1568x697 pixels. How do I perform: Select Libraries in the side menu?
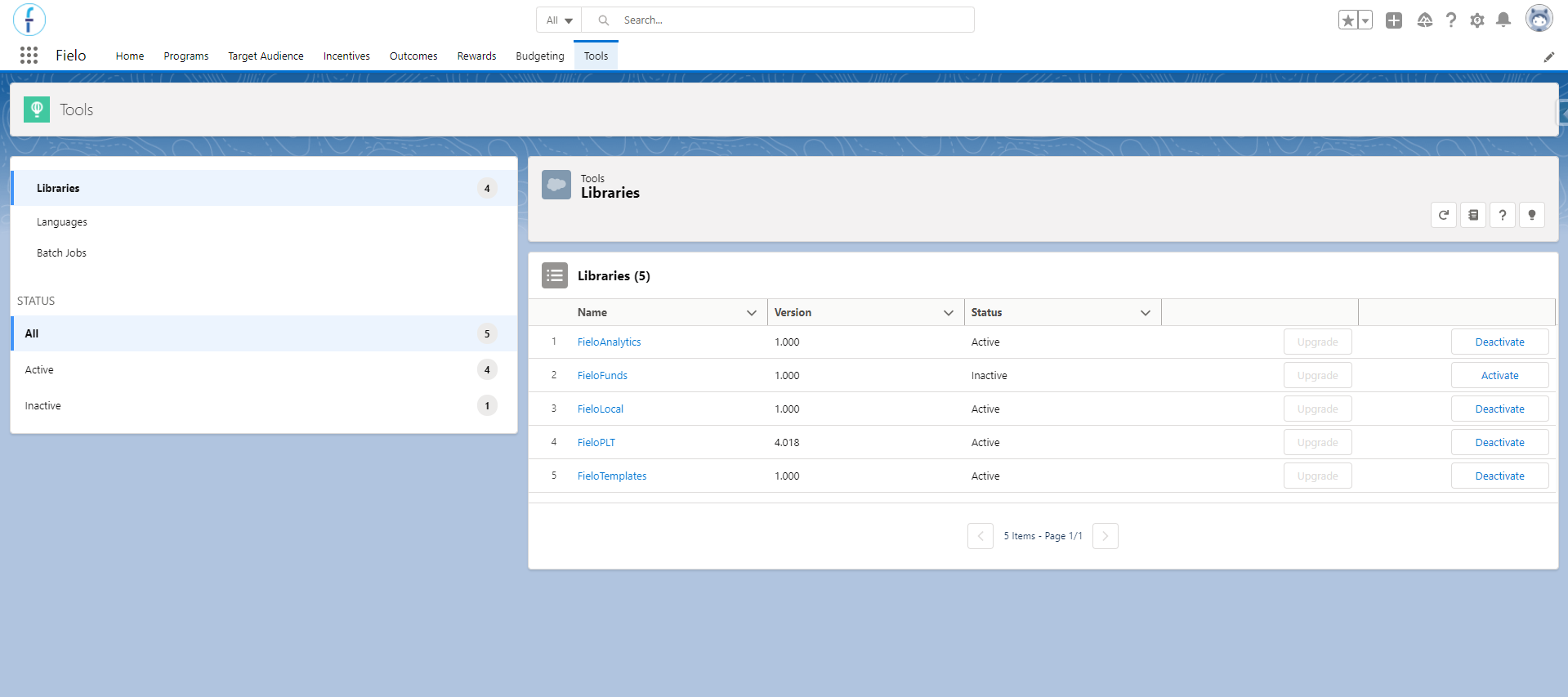[264, 188]
